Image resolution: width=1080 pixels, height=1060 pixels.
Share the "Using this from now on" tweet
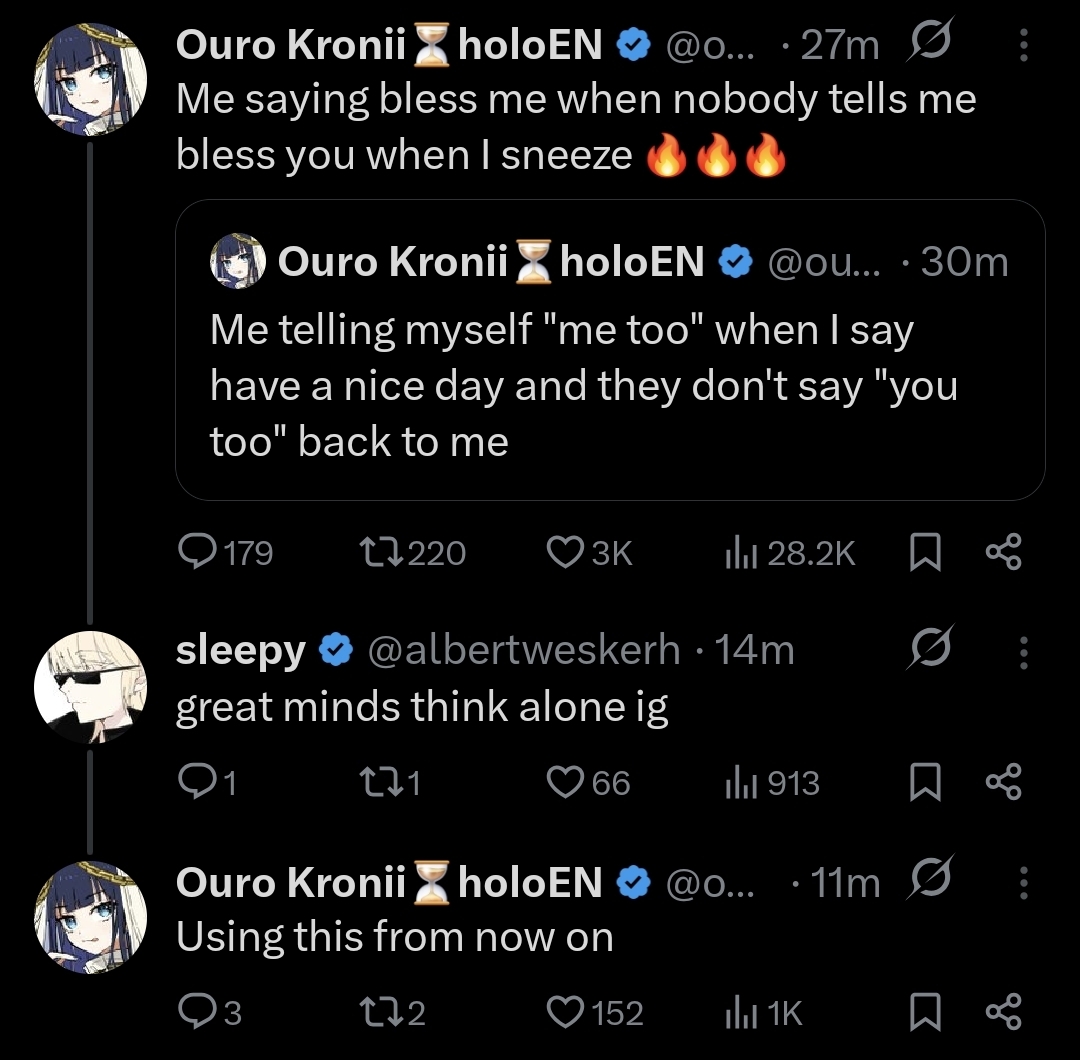(1004, 1012)
